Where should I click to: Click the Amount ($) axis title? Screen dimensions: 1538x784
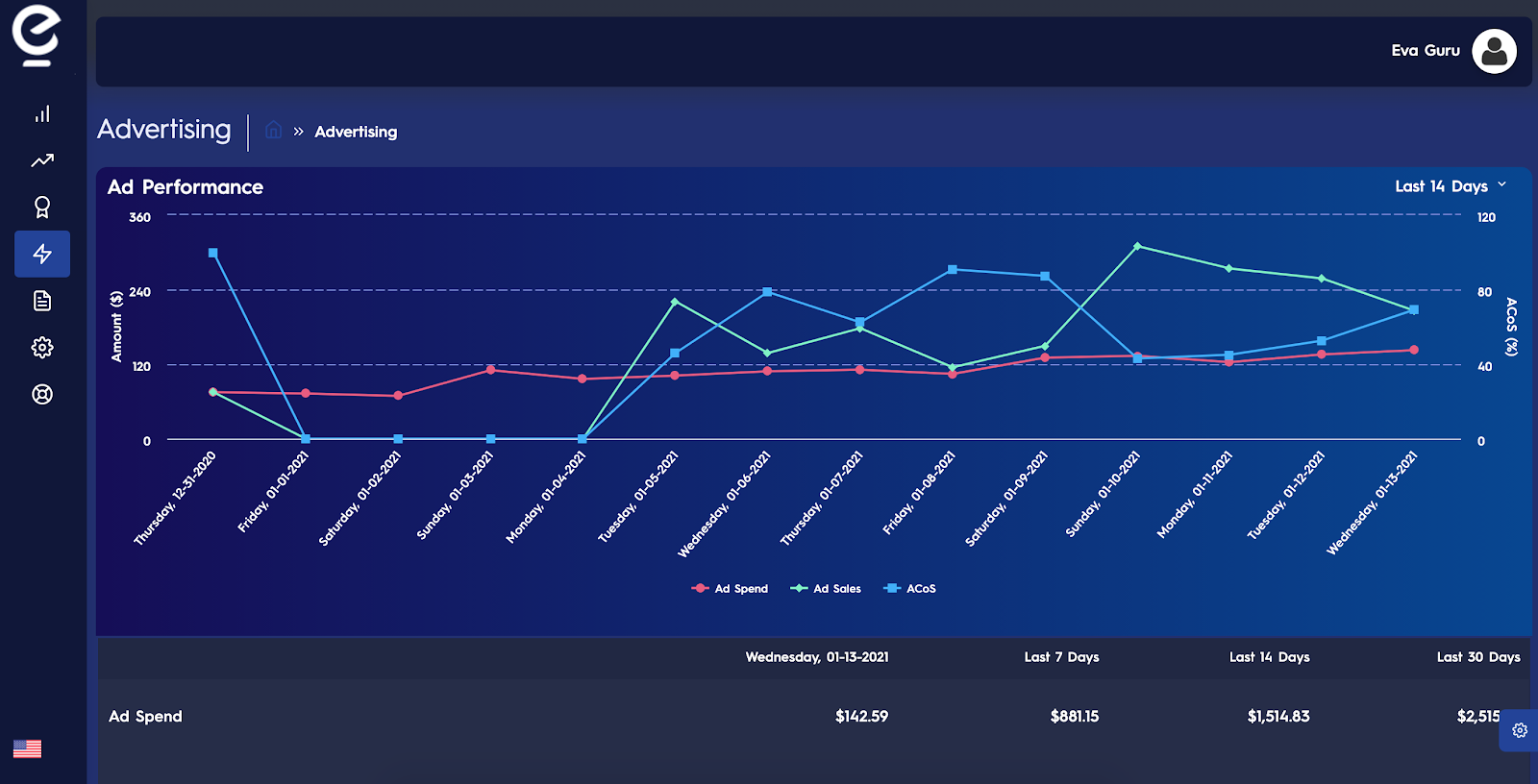(x=117, y=327)
